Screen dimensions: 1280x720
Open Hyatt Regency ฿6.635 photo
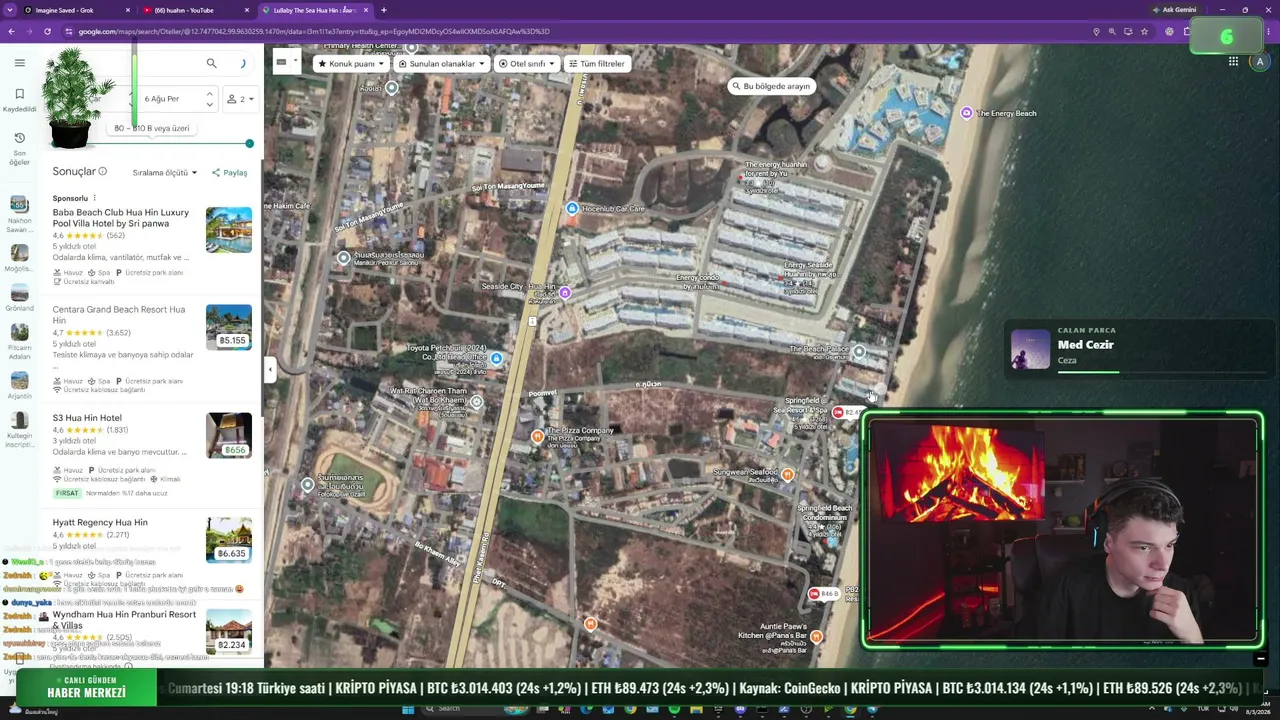coord(229,540)
